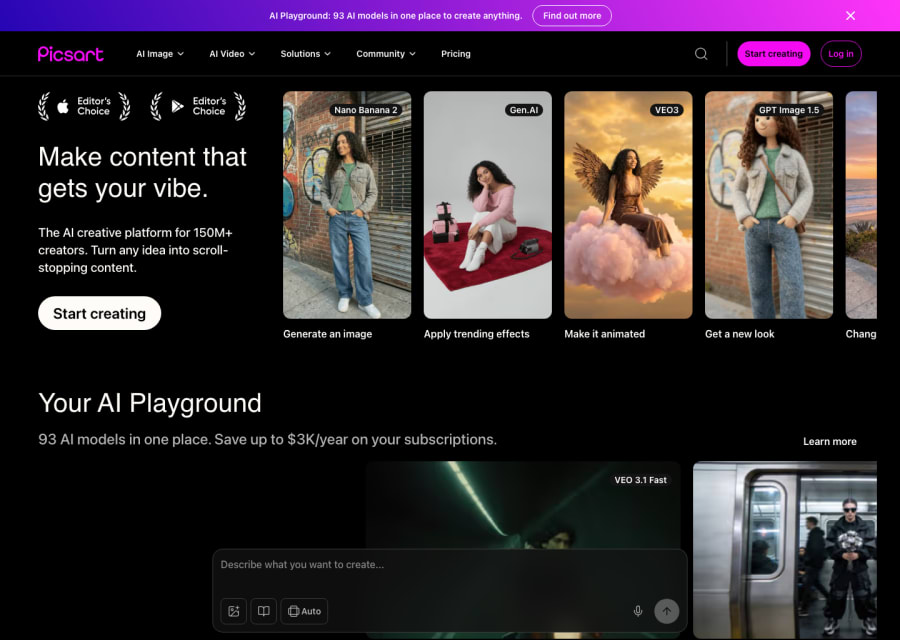The height and width of the screenshot is (640, 900).
Task: Click the Picsart logo
Action: 70,53
